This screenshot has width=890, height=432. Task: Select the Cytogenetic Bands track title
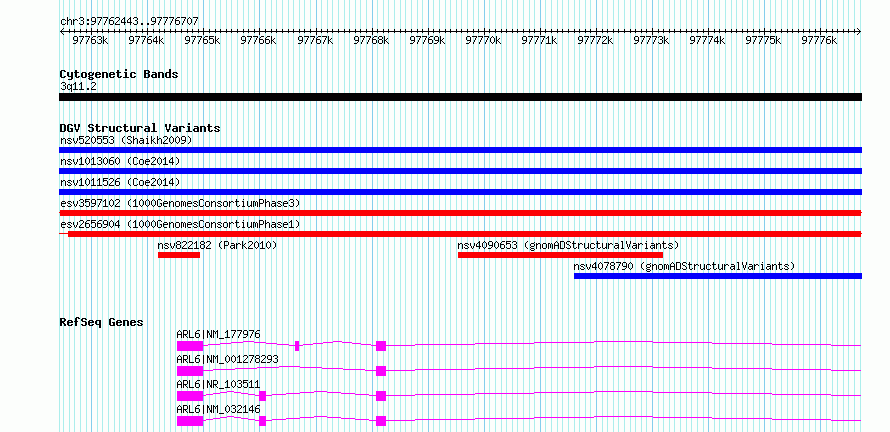pos(119,74)
